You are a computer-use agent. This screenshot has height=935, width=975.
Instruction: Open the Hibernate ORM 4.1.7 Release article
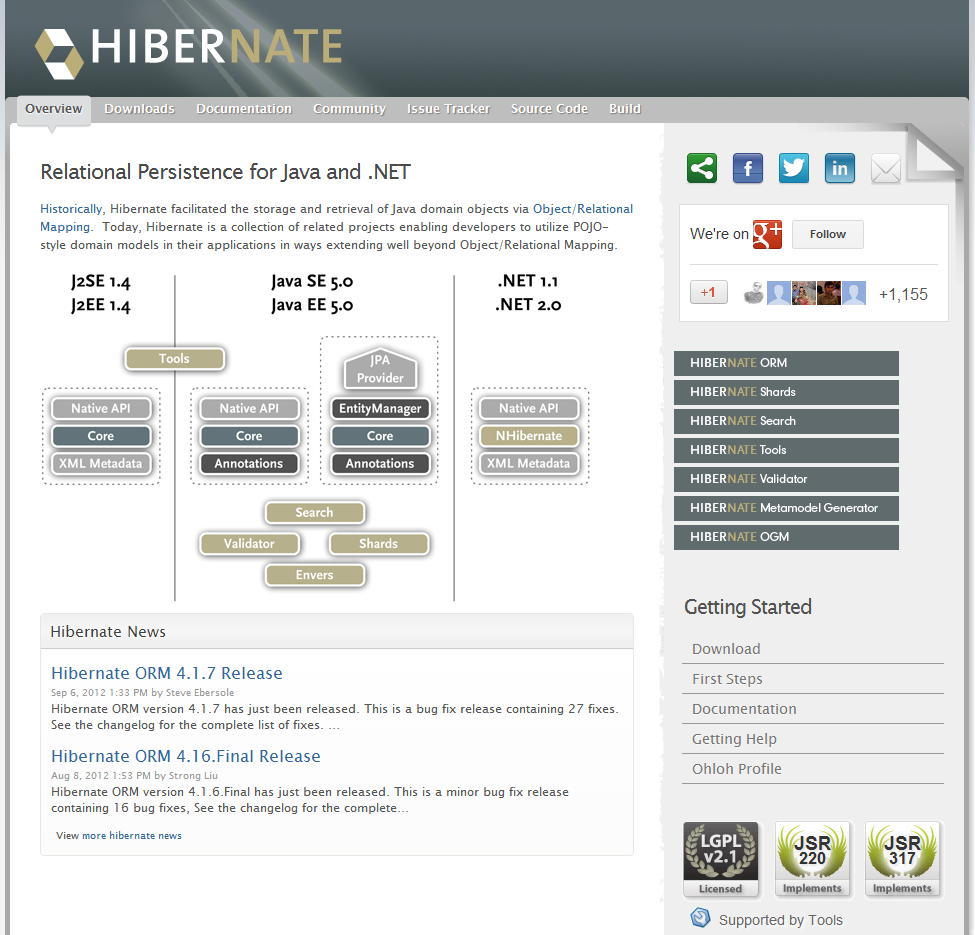coord(166,673)
